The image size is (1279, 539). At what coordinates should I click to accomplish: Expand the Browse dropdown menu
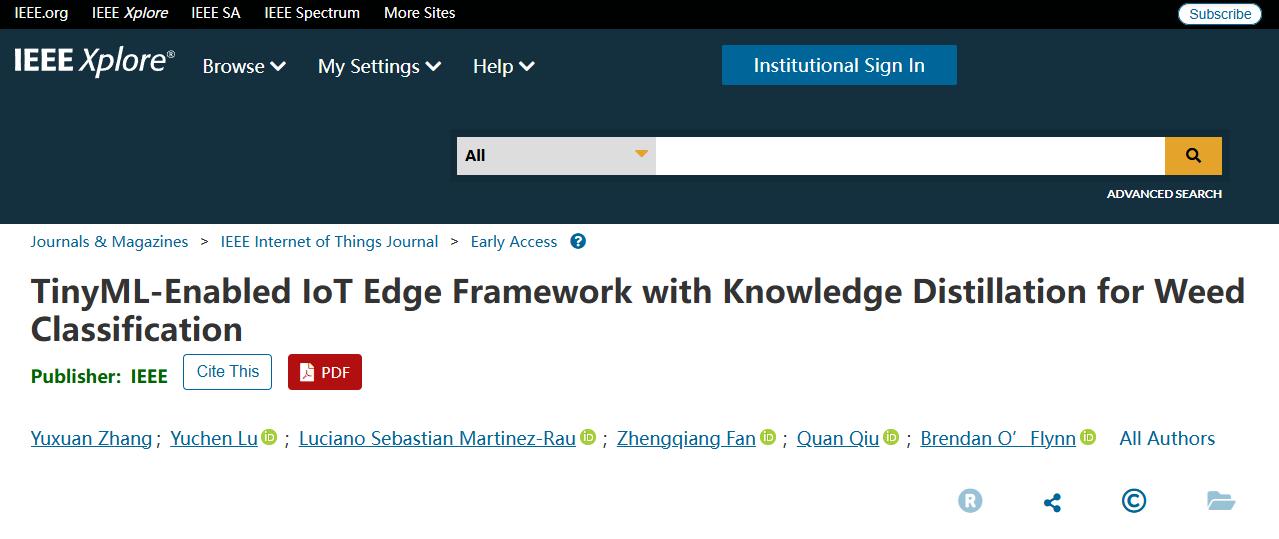click(244, 66)
